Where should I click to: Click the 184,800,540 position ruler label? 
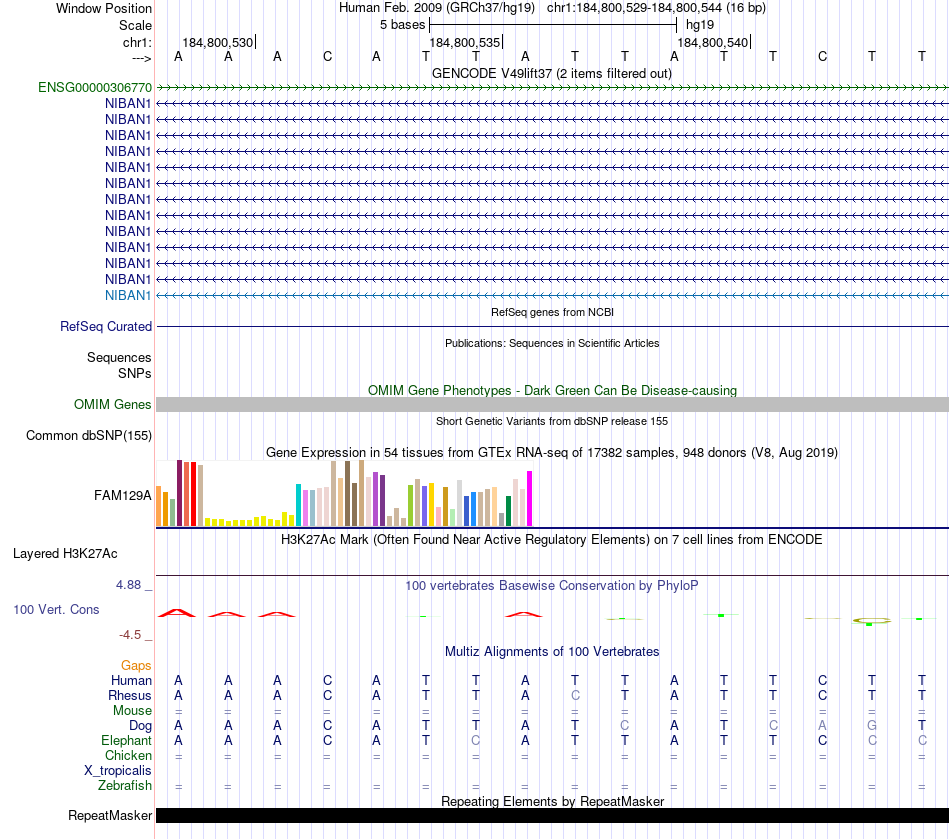712,42
